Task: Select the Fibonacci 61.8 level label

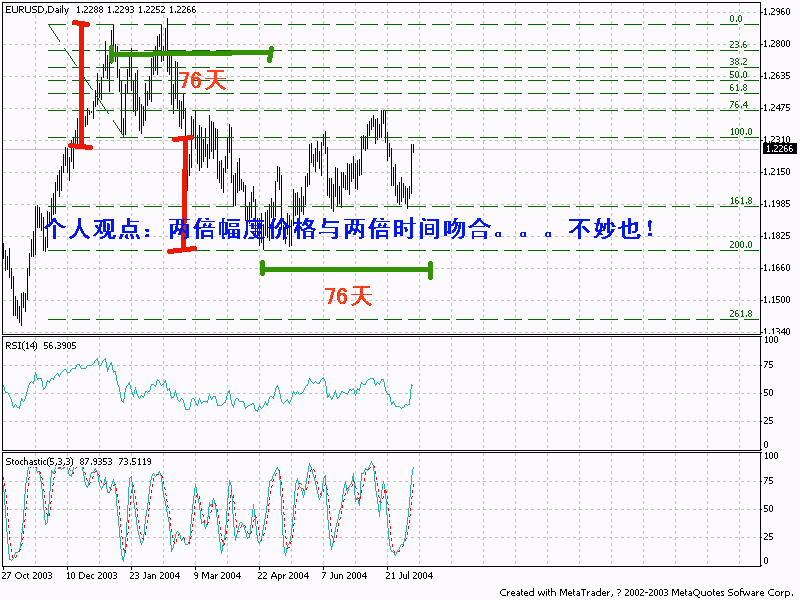Action: [738, 88]
